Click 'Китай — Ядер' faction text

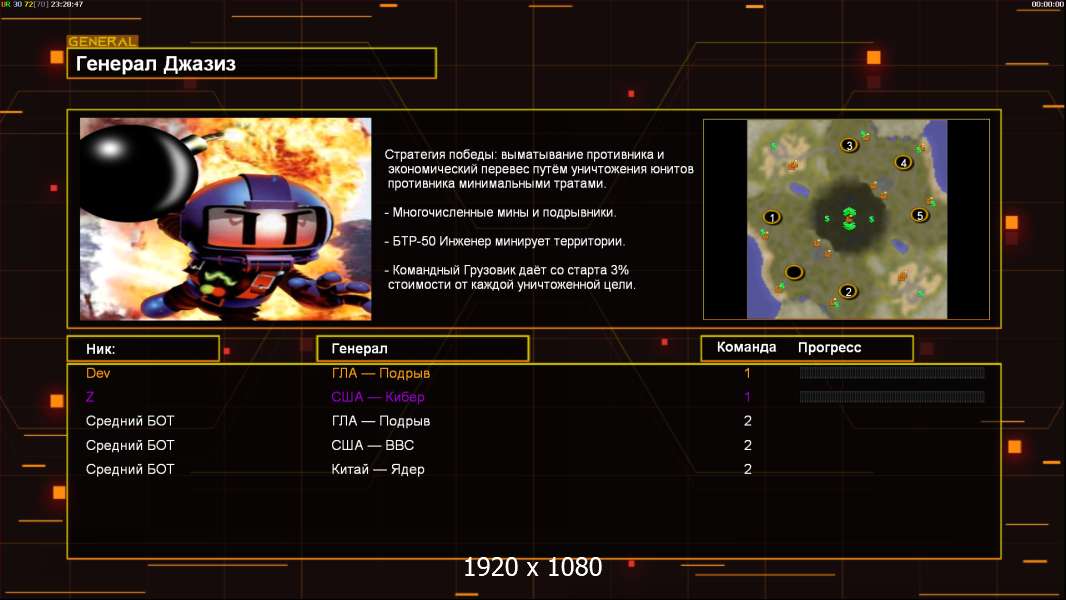[x=378, y=470]
